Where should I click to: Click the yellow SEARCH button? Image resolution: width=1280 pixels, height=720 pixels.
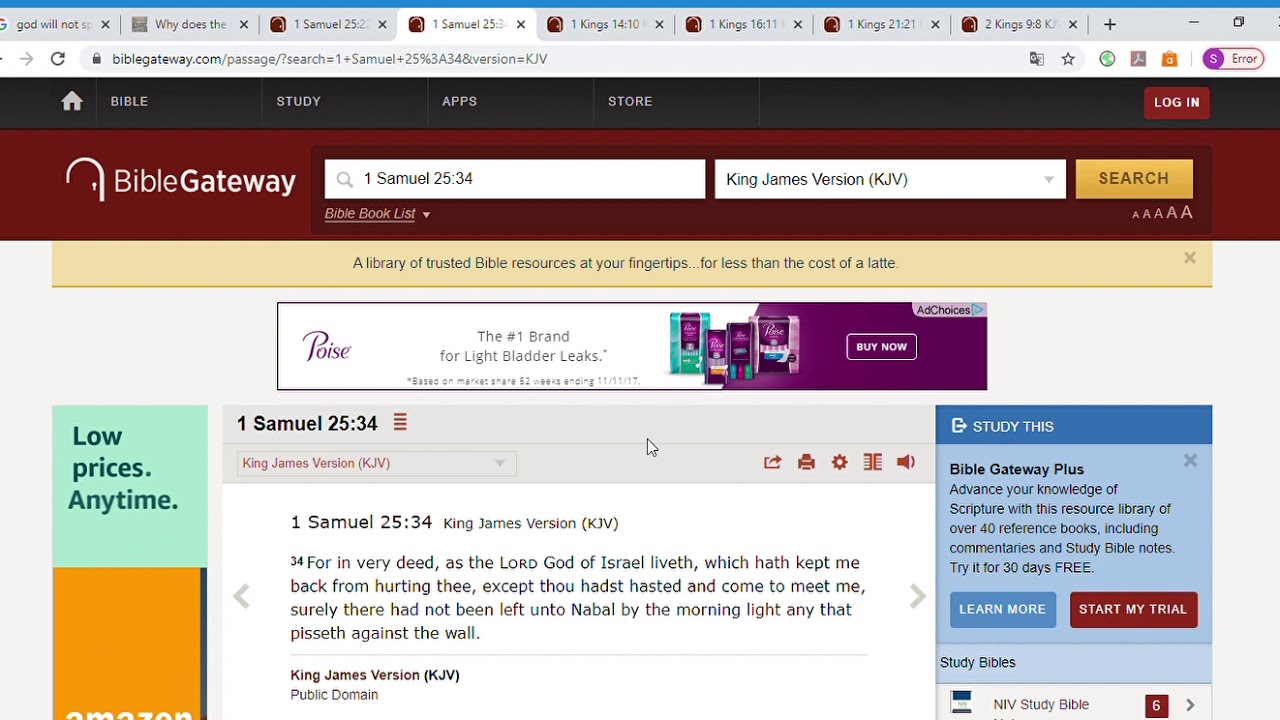1133,178
